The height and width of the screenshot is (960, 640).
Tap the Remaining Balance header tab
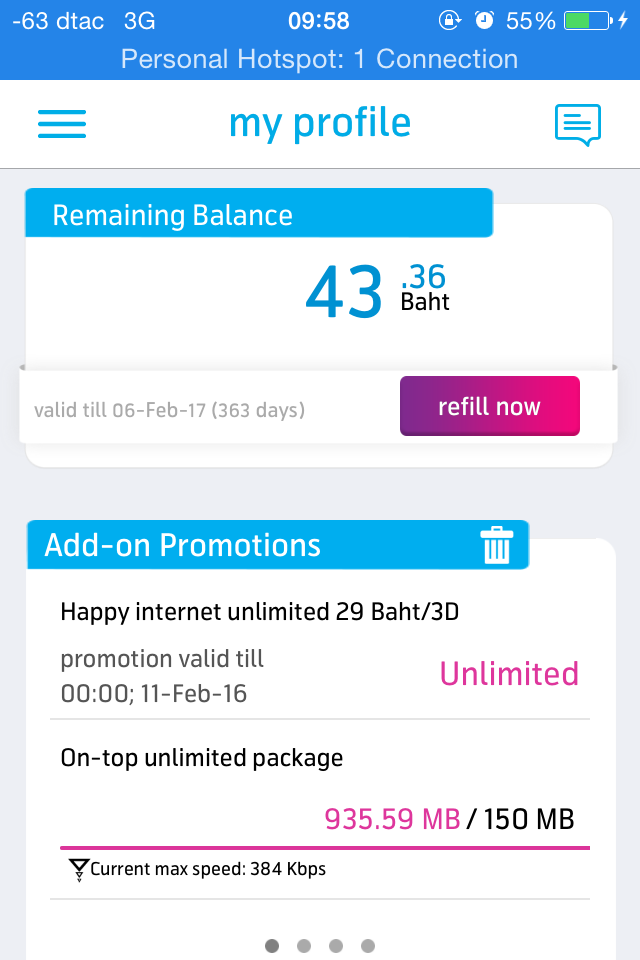(x=258, y=213)
